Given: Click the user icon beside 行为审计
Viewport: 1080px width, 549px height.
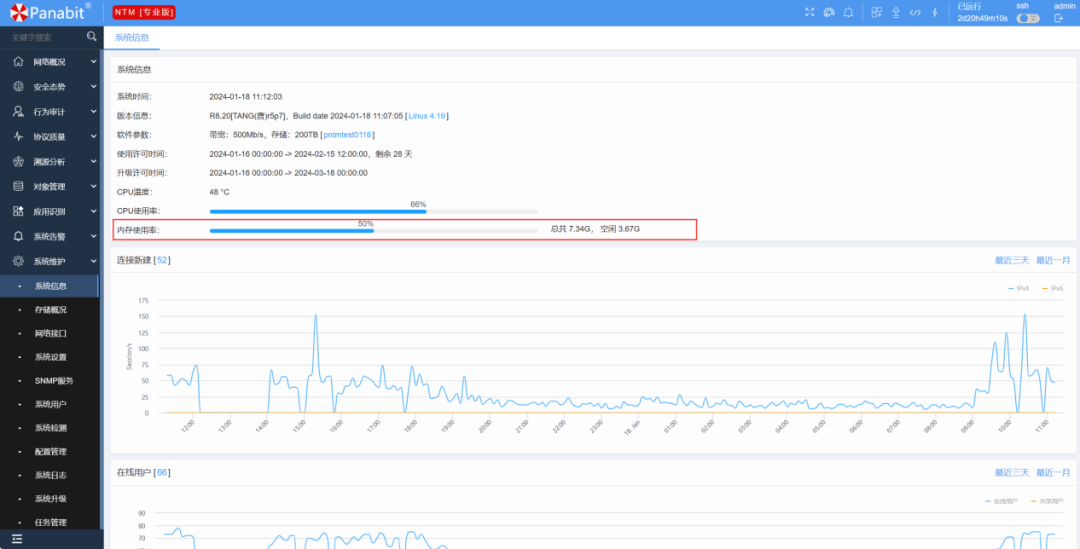Looking at the screenshot, I should tap(19, 112).
